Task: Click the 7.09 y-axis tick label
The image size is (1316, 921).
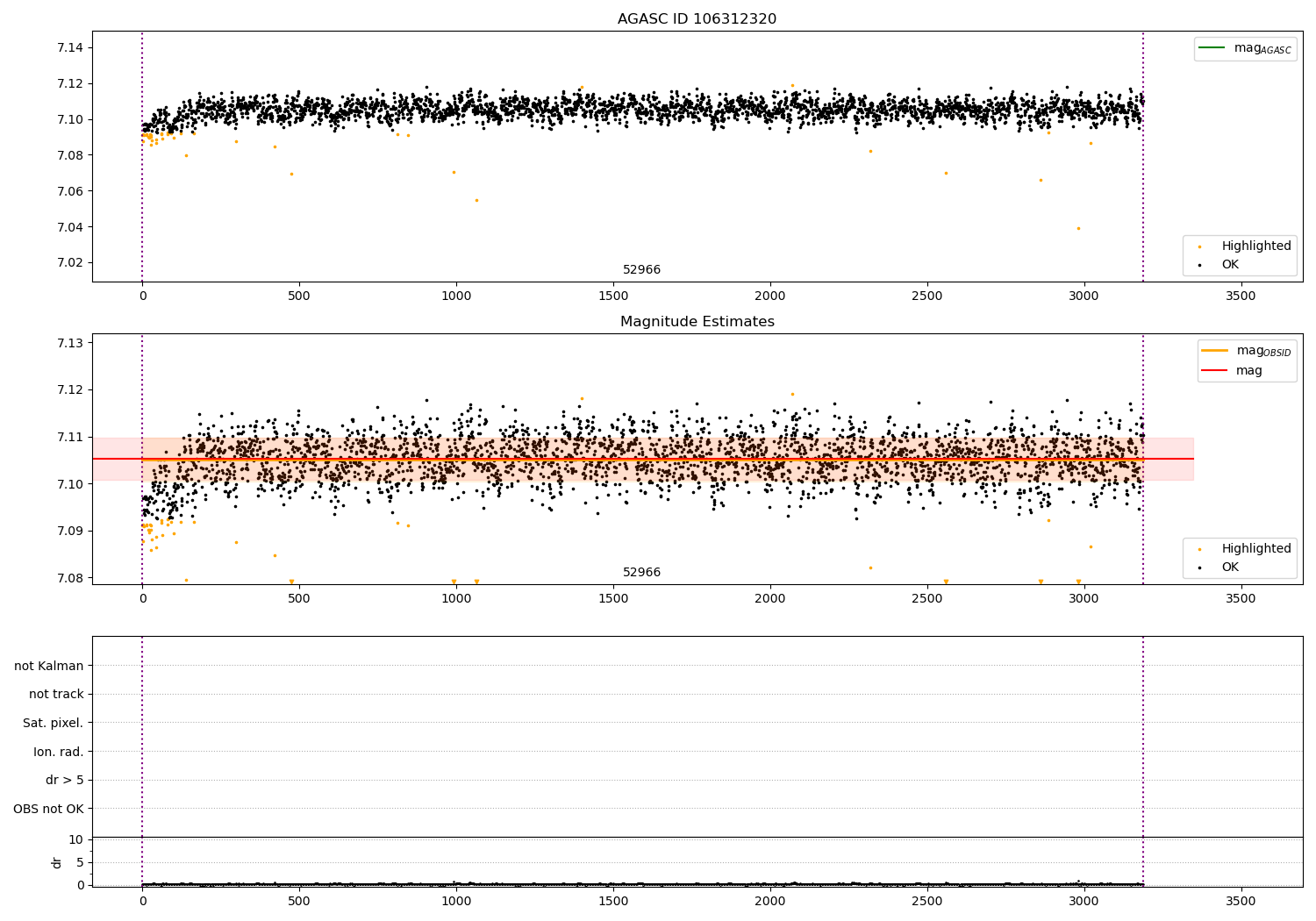Action: pos(69,531)
